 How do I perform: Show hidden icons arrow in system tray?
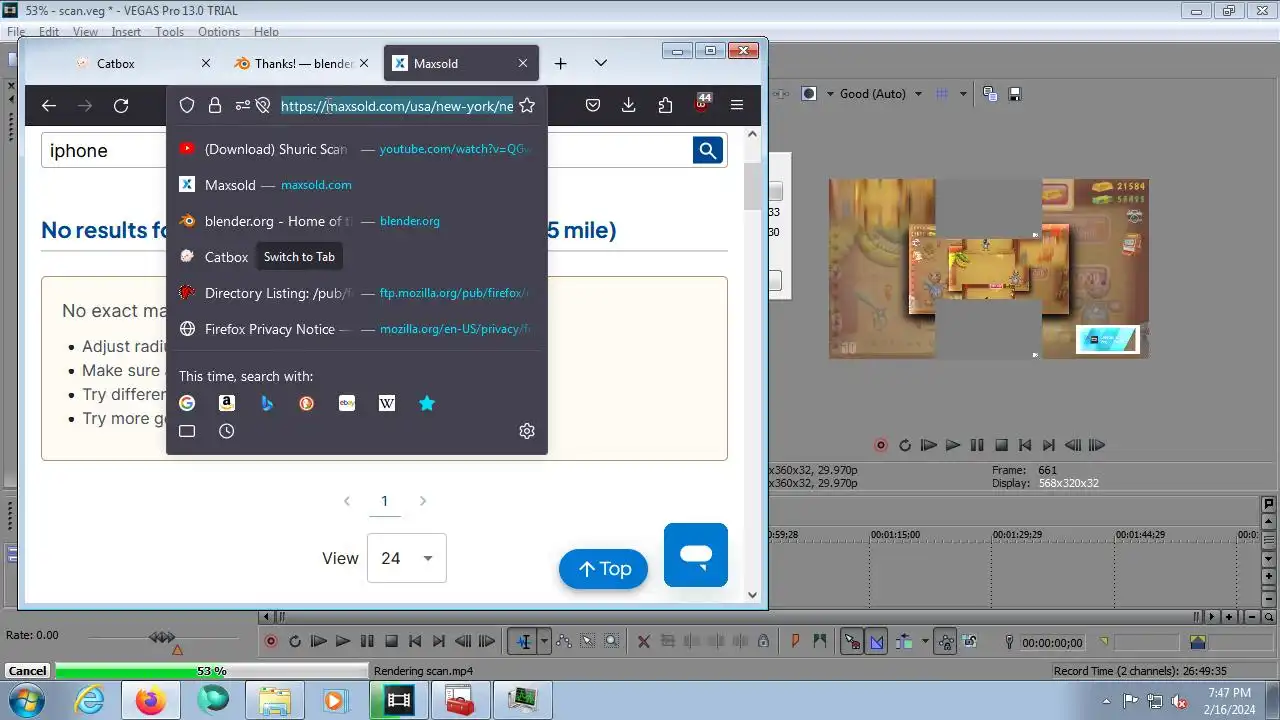tap(1106, 701)
